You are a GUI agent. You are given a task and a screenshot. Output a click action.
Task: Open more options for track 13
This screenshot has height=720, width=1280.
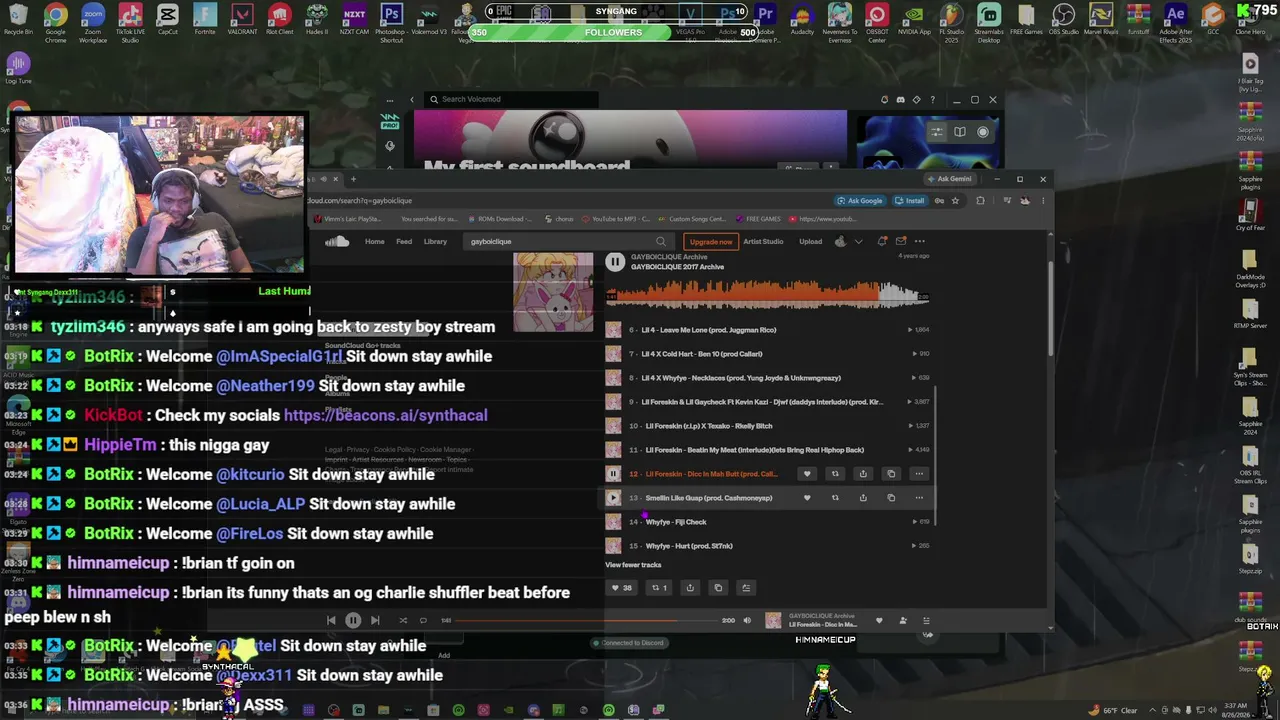coord(919,498)
